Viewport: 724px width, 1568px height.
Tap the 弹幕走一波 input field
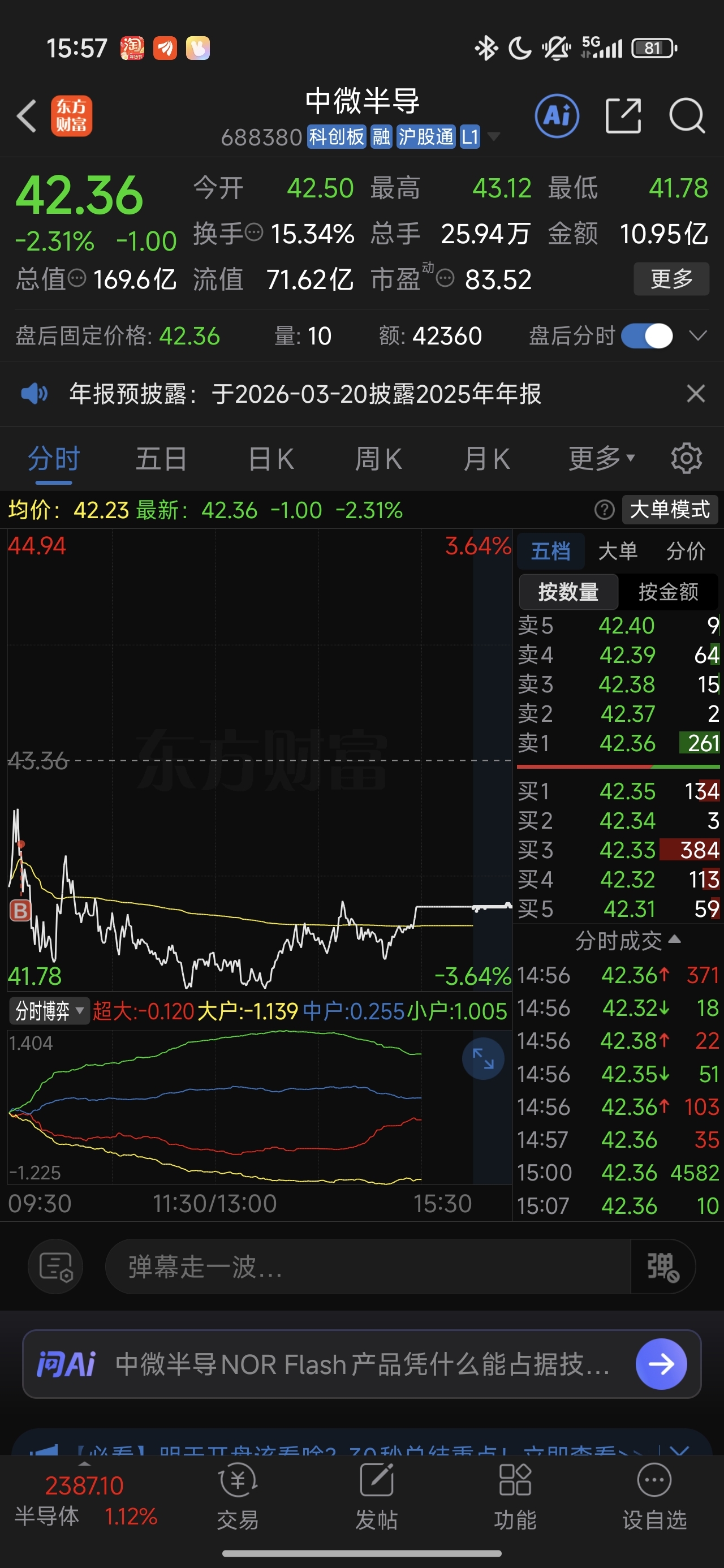coord(368,1267)
